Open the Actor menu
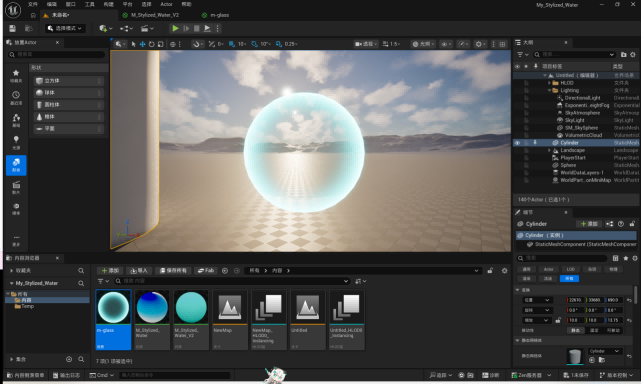The image size is (641, 384). (x=166, y=4)
